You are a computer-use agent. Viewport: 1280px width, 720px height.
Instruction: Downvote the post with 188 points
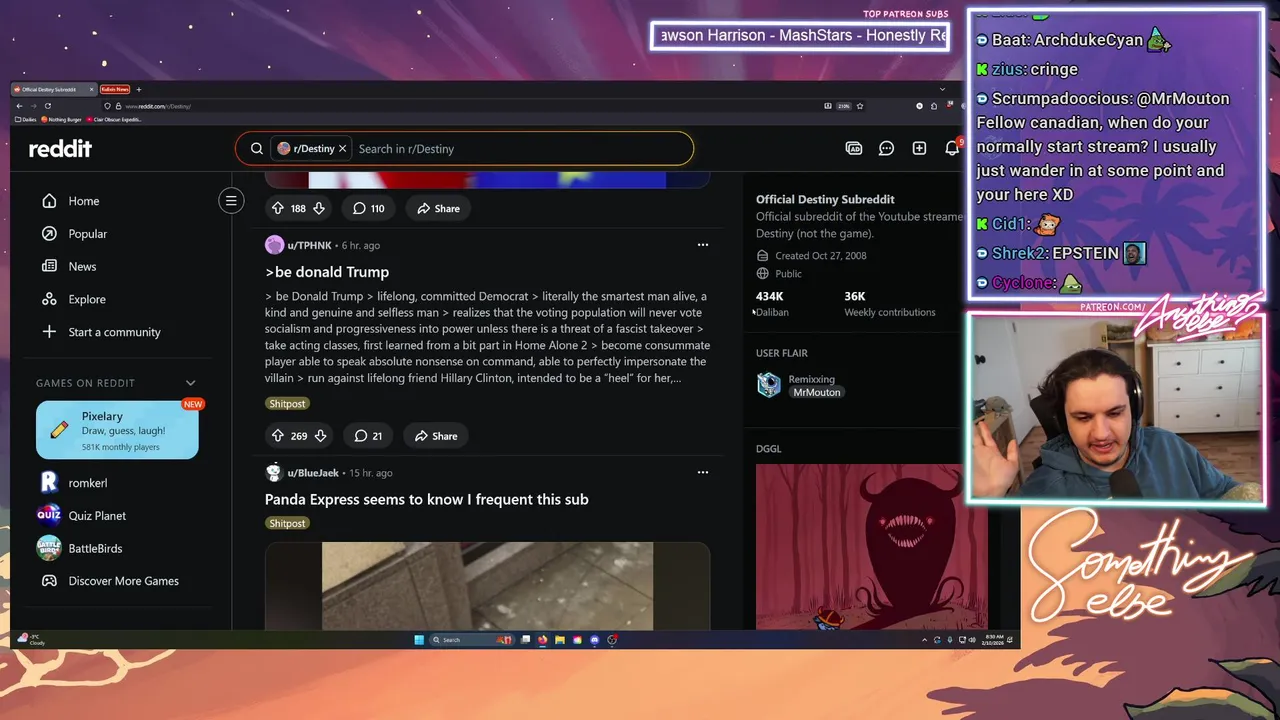(x=319, y=208)
